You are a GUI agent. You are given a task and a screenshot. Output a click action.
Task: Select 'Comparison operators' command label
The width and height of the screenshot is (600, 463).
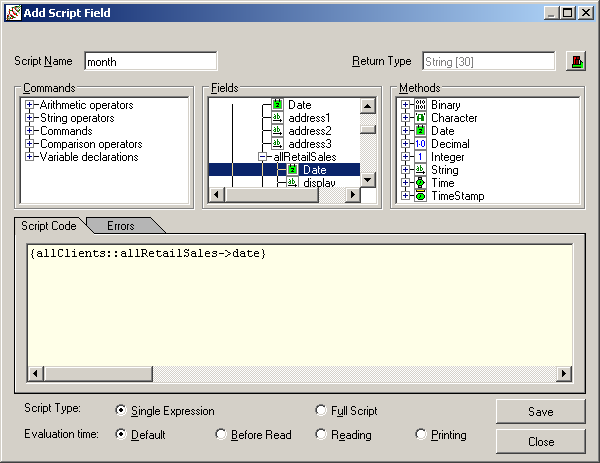pyautogui.click(x=91, y=144)
